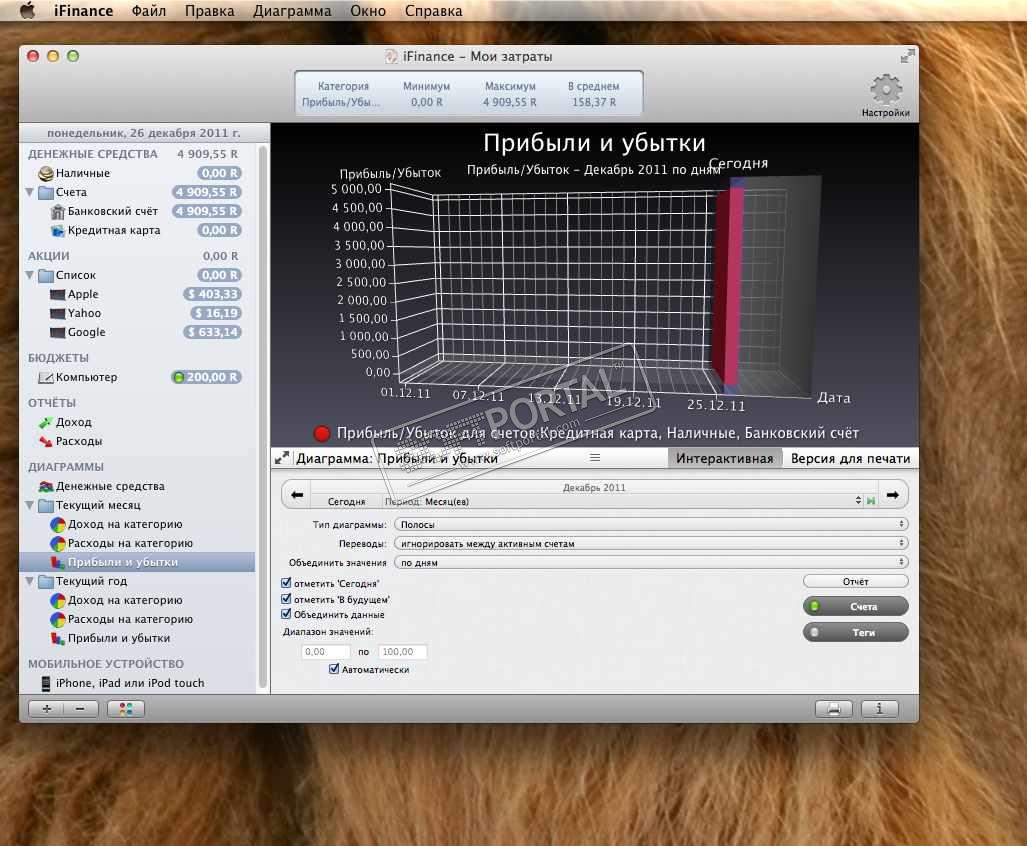1027x846 pixels.
Task: Click the minimum range value field
Action: (326, 652)
